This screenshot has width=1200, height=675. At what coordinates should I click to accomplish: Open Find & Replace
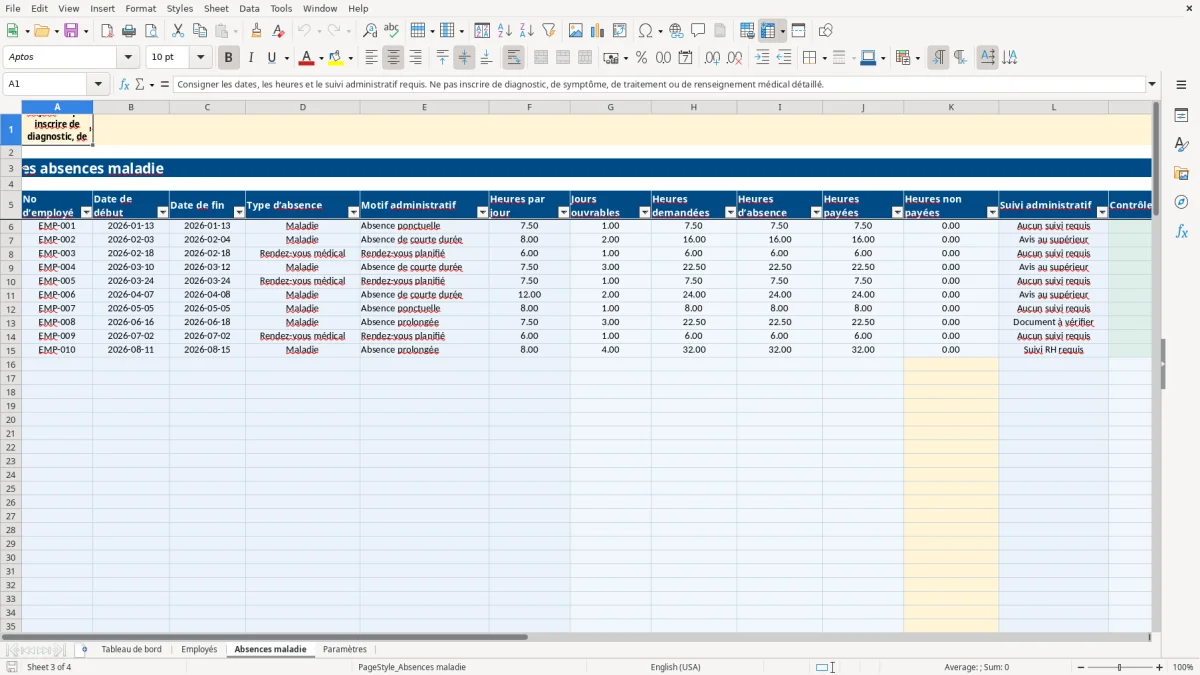[370, 31]
